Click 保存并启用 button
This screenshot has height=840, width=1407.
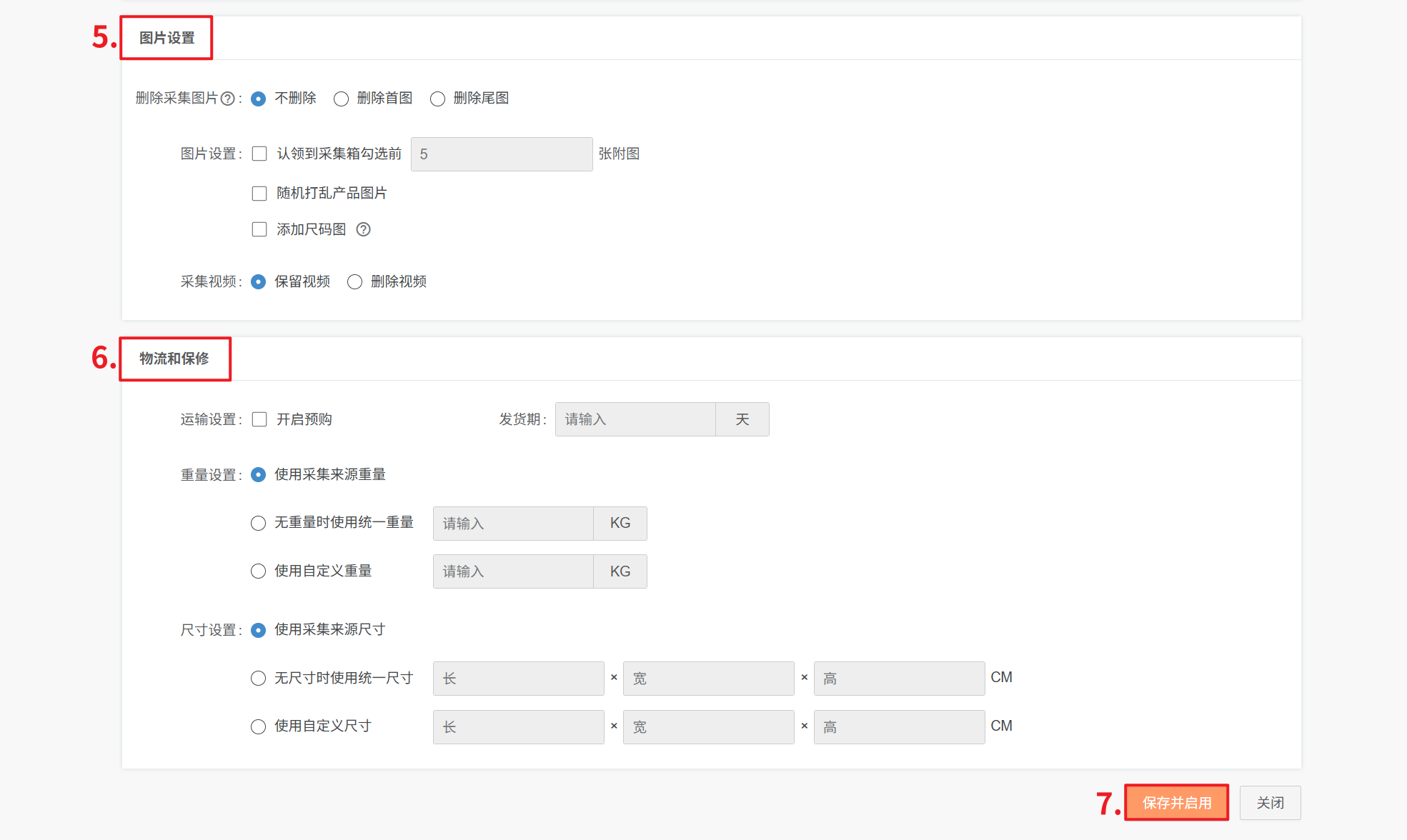pos(1176,803)
